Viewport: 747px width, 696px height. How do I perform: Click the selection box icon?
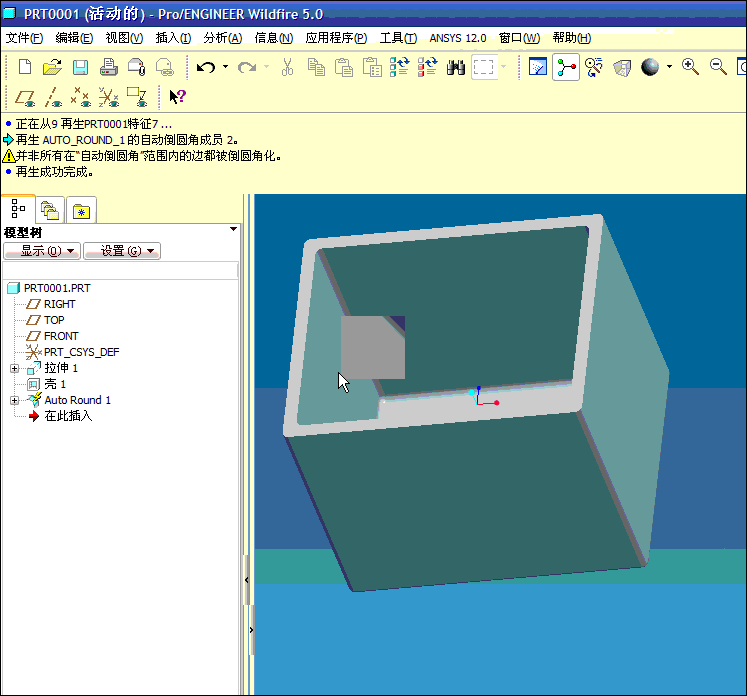(484, 67)
